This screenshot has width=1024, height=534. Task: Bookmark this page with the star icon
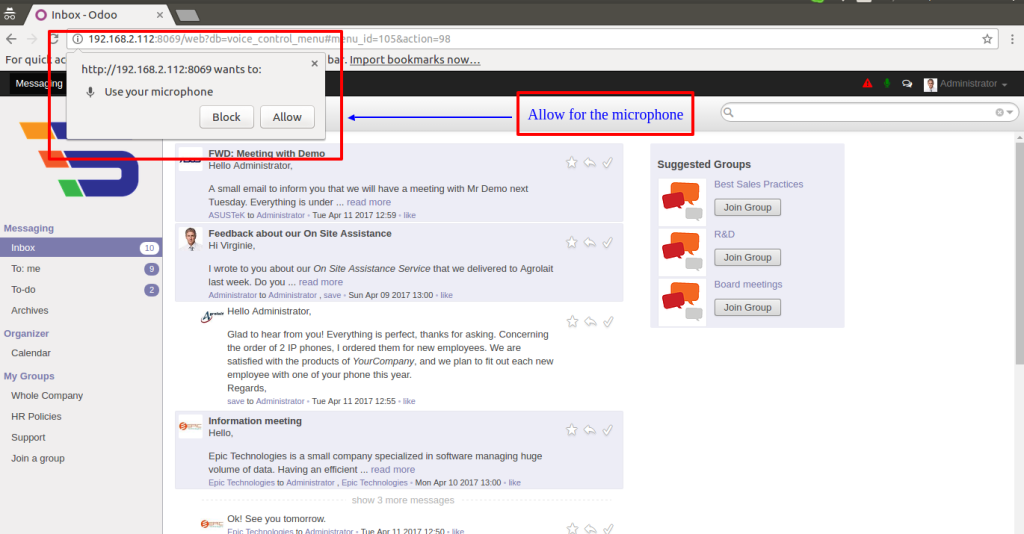[987, 39]
